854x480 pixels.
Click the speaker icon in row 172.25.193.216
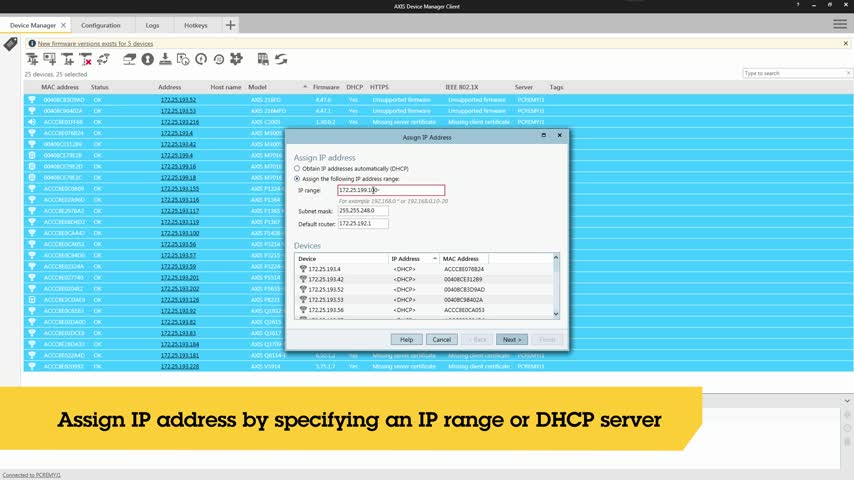[x=32, y=122]
